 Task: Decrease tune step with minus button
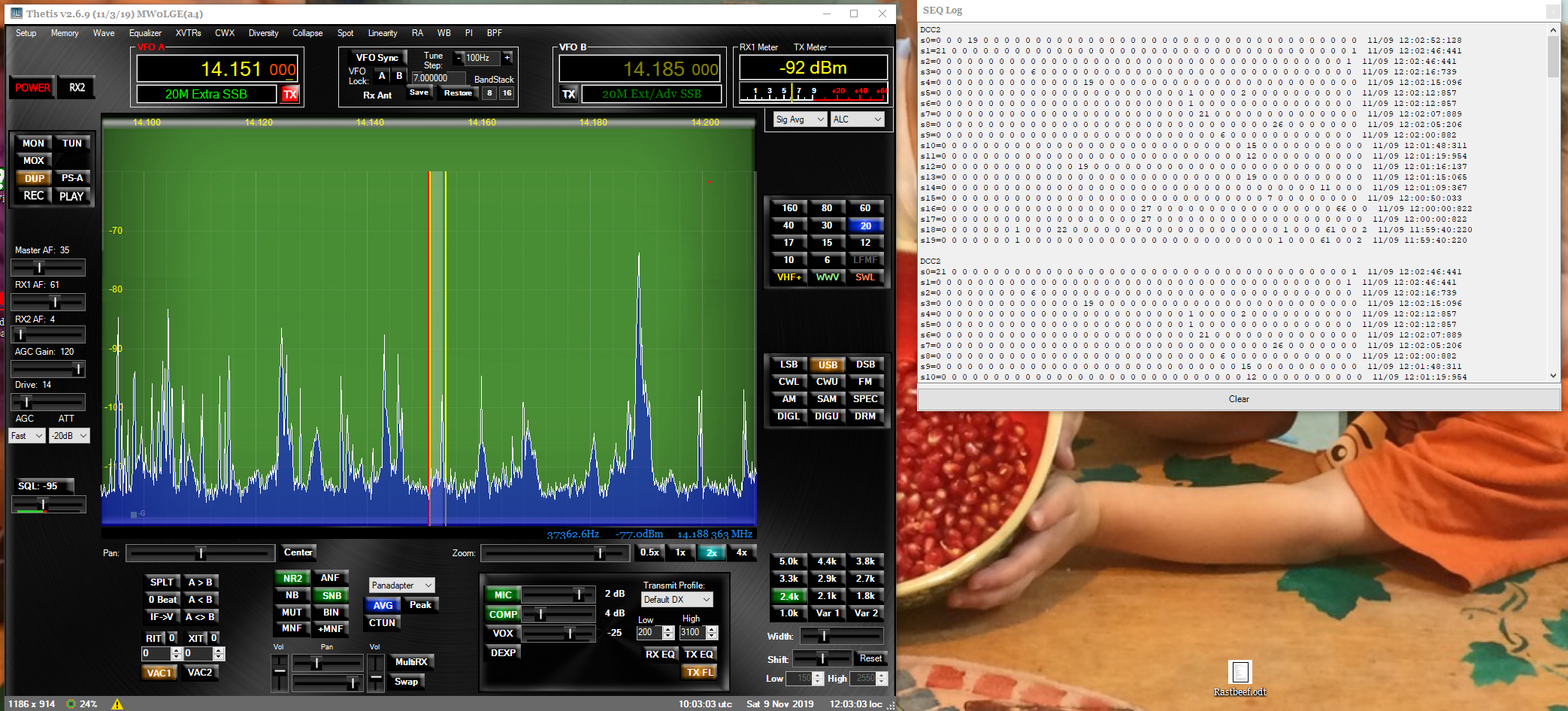459,58
